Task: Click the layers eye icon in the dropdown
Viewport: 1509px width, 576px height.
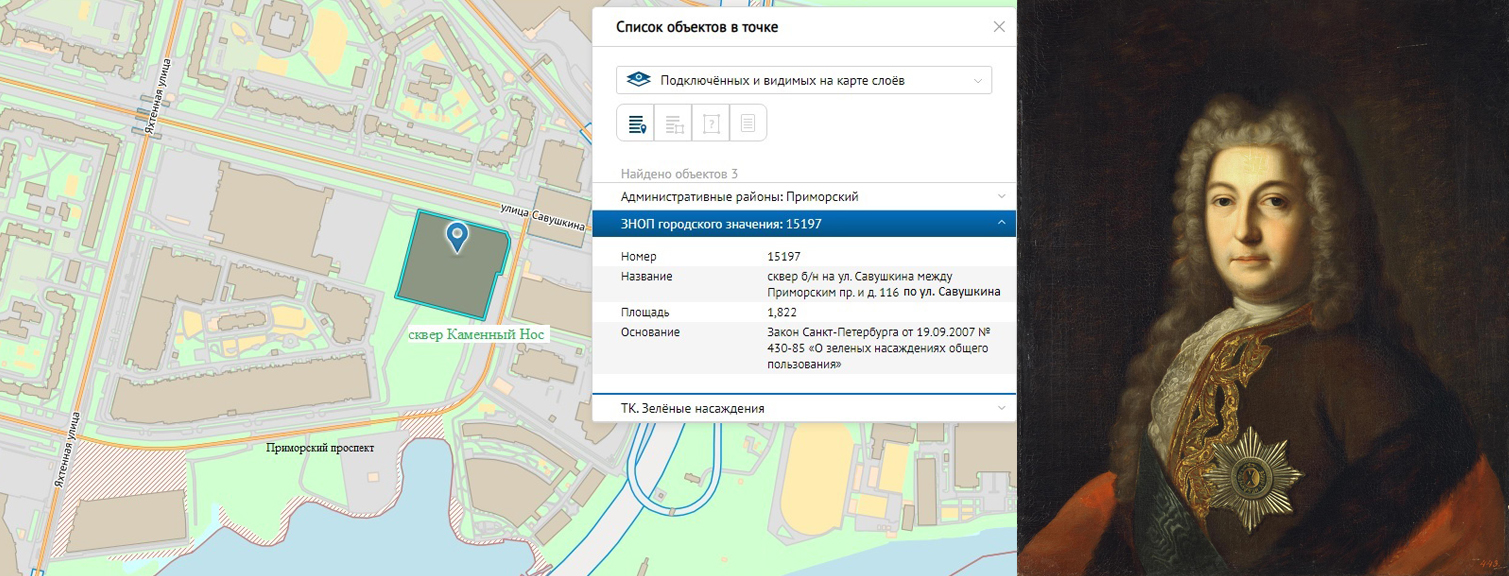Action: (x=639, y=80)
